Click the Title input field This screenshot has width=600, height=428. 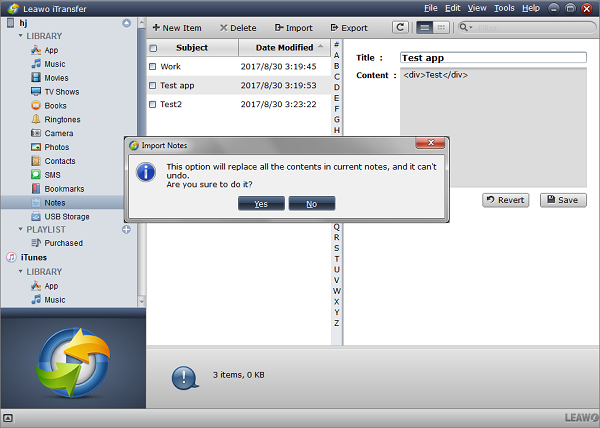pos(493,58)
